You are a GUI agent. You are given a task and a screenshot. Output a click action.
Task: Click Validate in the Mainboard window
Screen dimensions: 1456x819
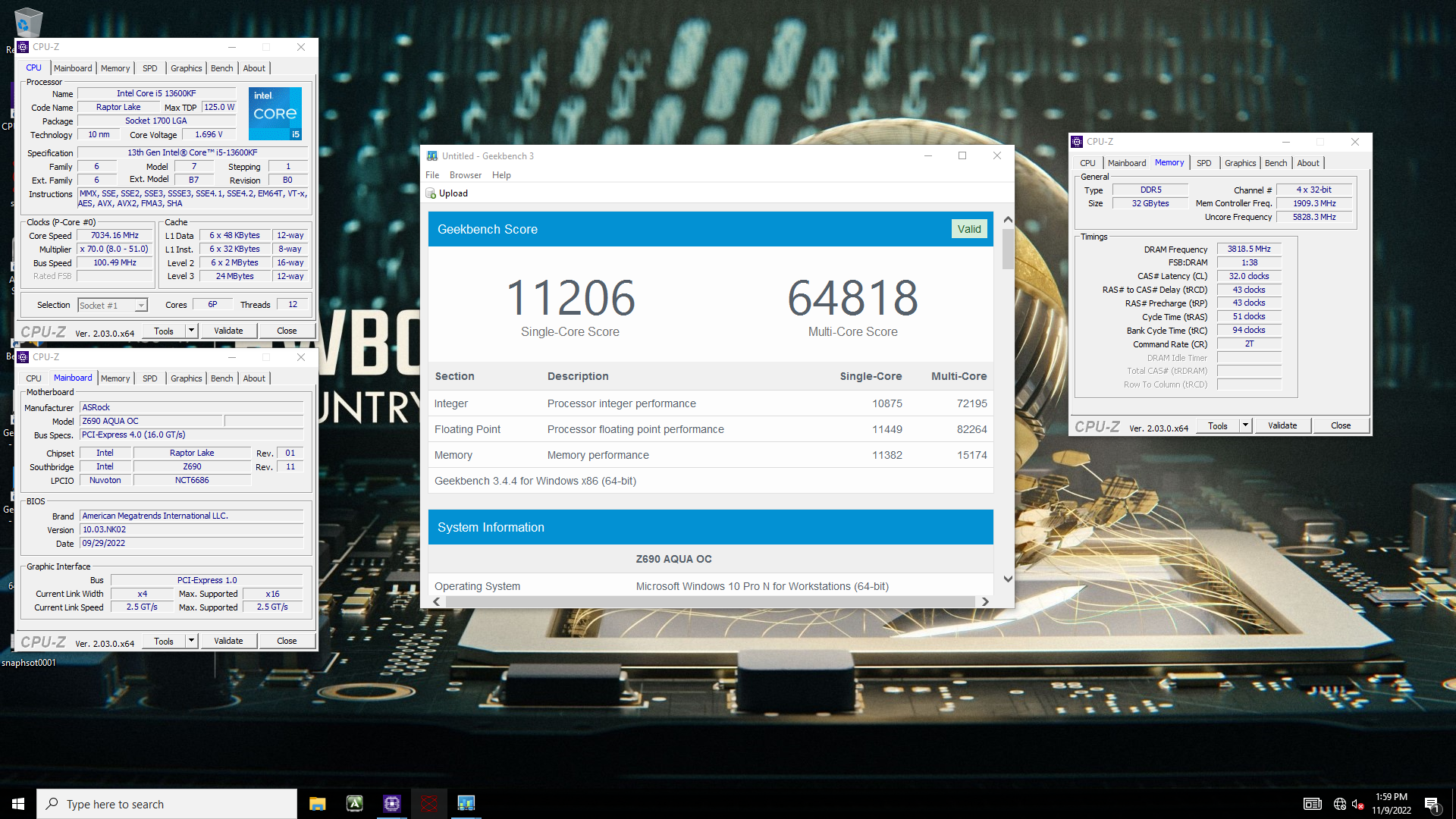click(x=228, y=641)
